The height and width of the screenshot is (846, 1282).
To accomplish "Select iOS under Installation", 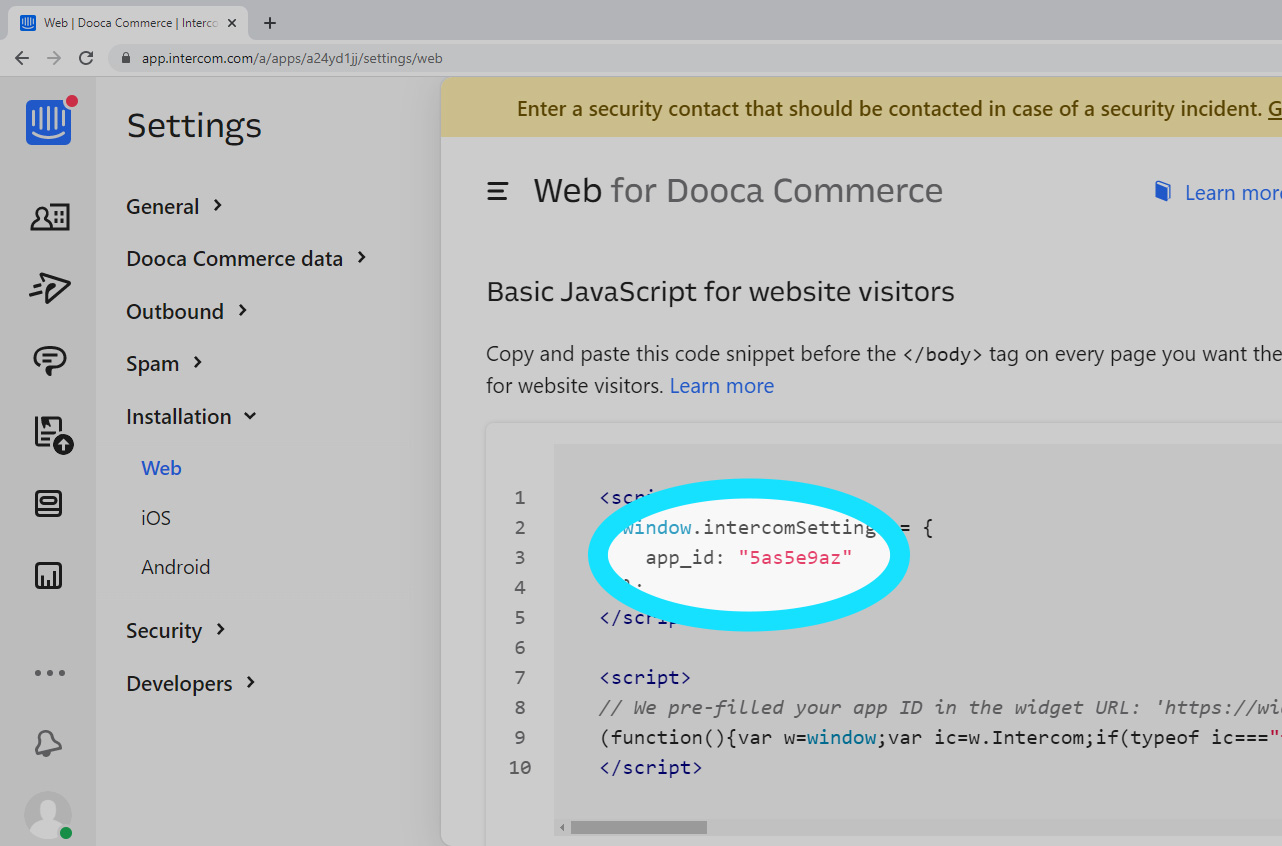I will pyautogui.click(x=156, y=518).
